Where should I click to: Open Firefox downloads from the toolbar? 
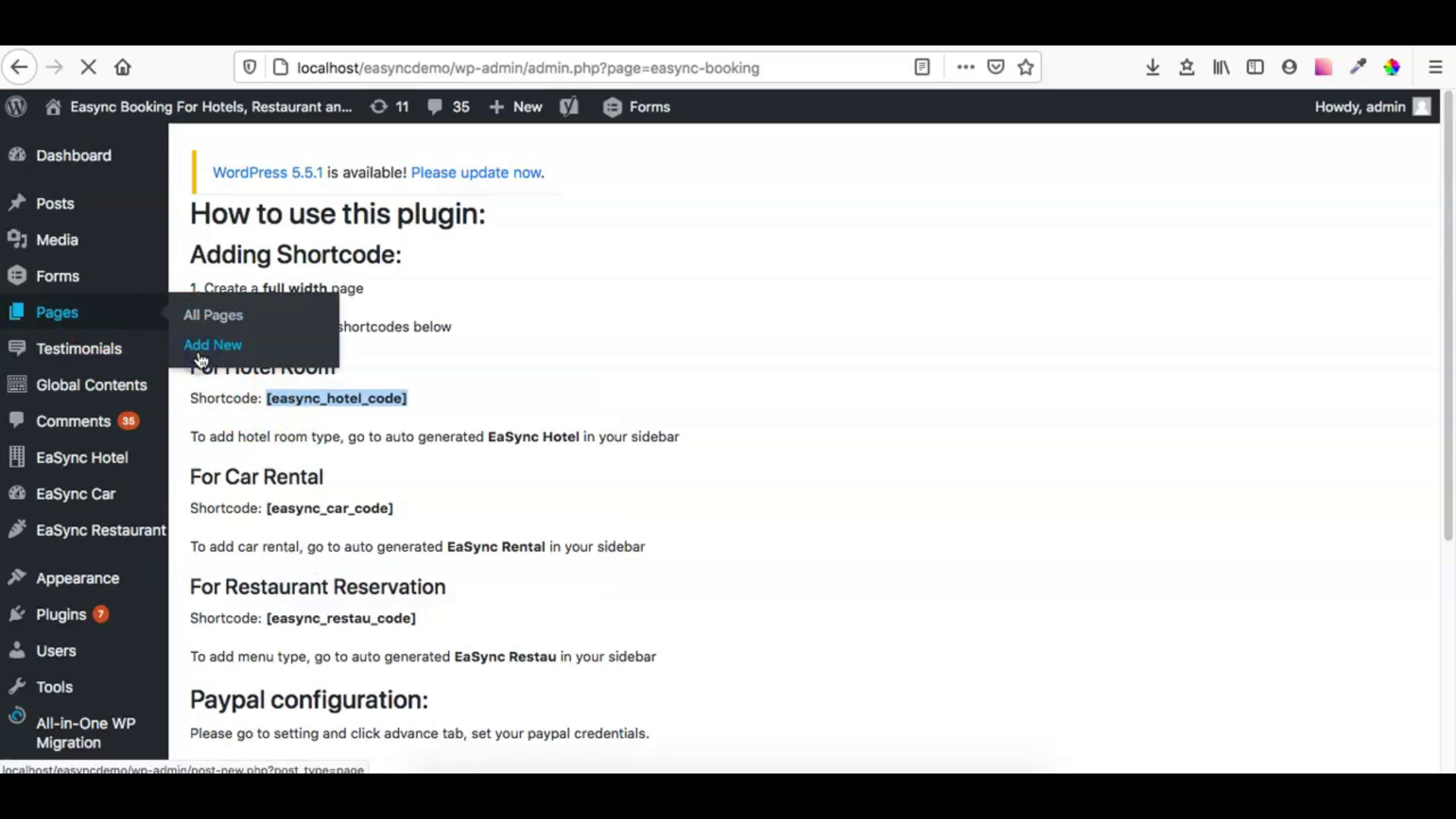[1152, 67]
